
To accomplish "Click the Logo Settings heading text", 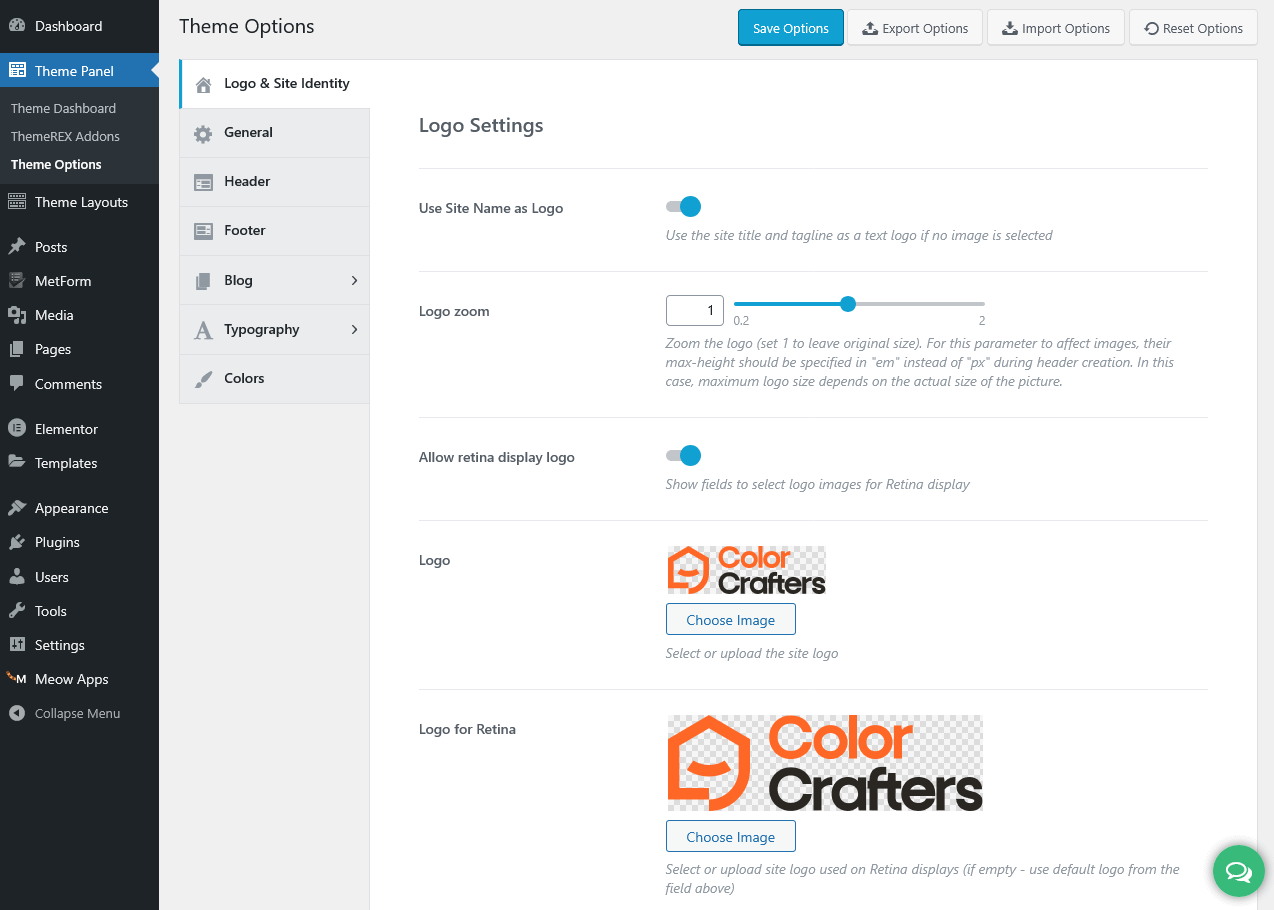I will (481, 125).
